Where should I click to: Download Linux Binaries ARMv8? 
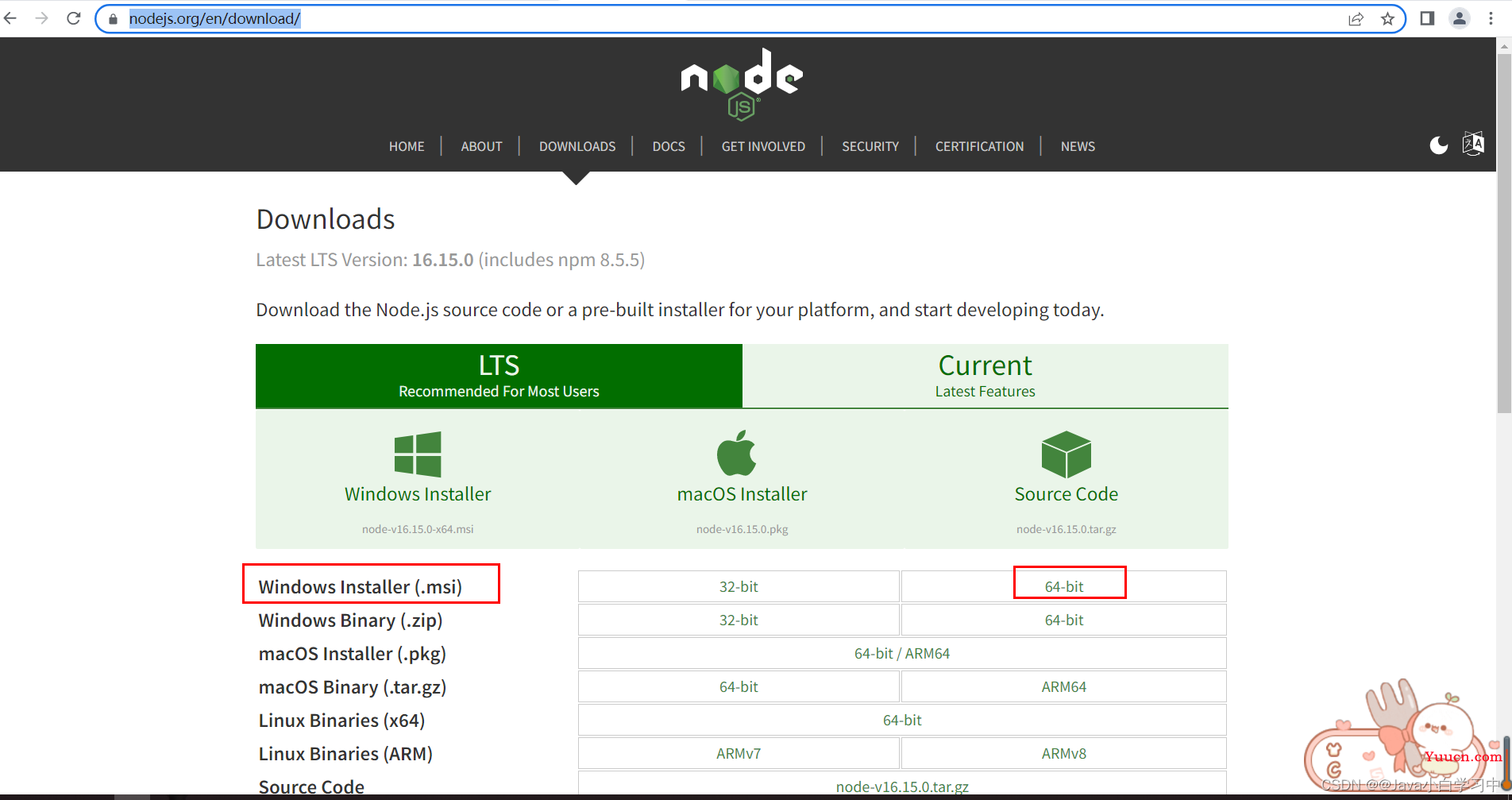[x=1064, y=753]
